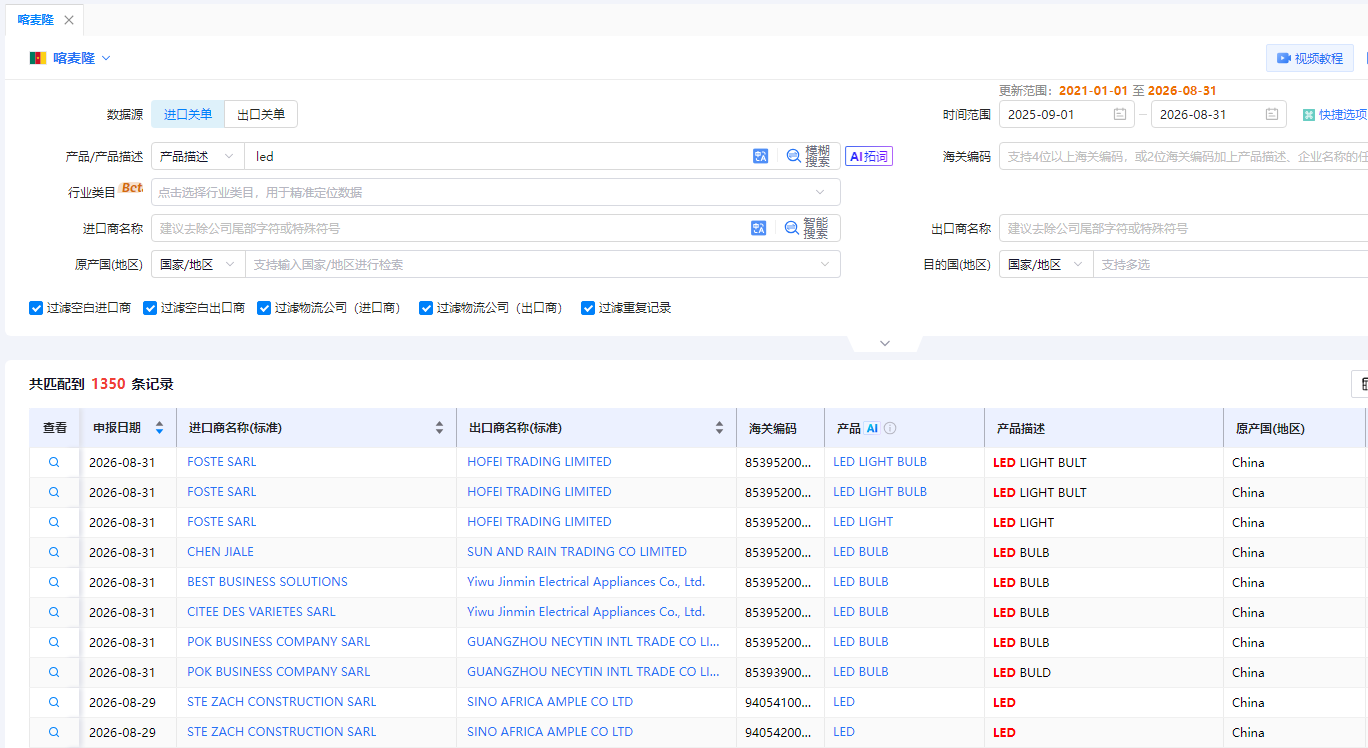Uncheck 过滤空白进口商 checkbox
Viewport: 1368px width, 748px height.
click(36, 308)
